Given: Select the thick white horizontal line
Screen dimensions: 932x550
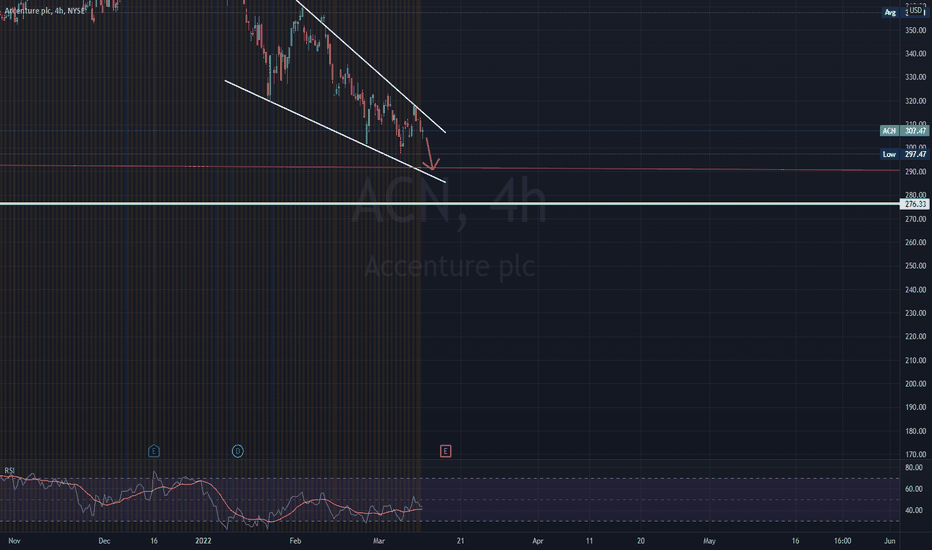Looking at the screenshot, I should [449, 204].
